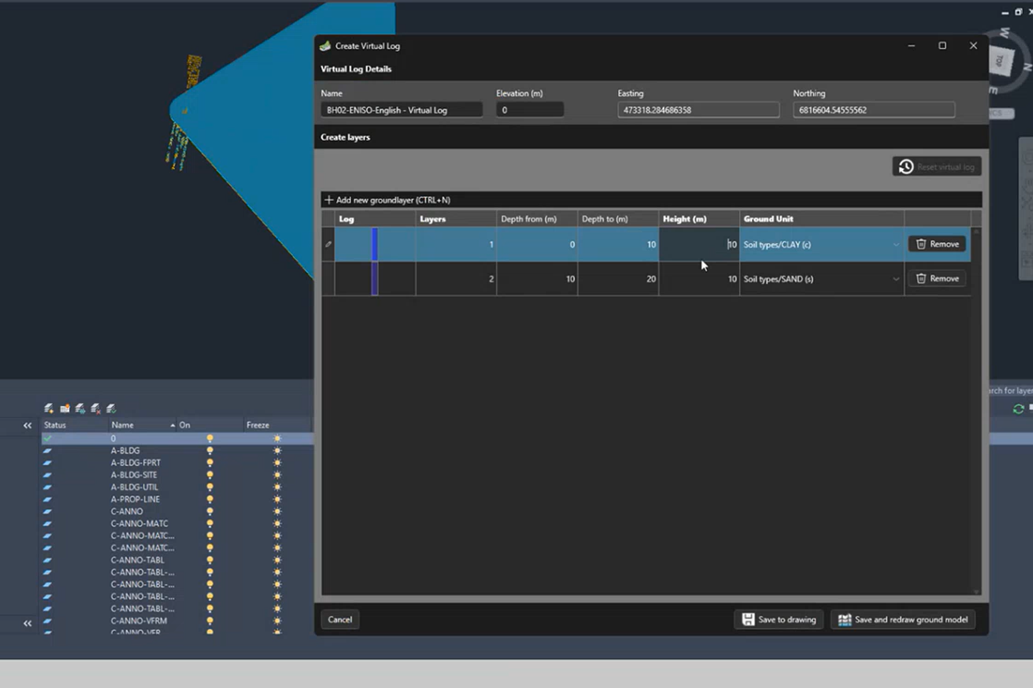Toggle Freeze sun icon for A-BLDG-SITE layer

click(277, 475)
